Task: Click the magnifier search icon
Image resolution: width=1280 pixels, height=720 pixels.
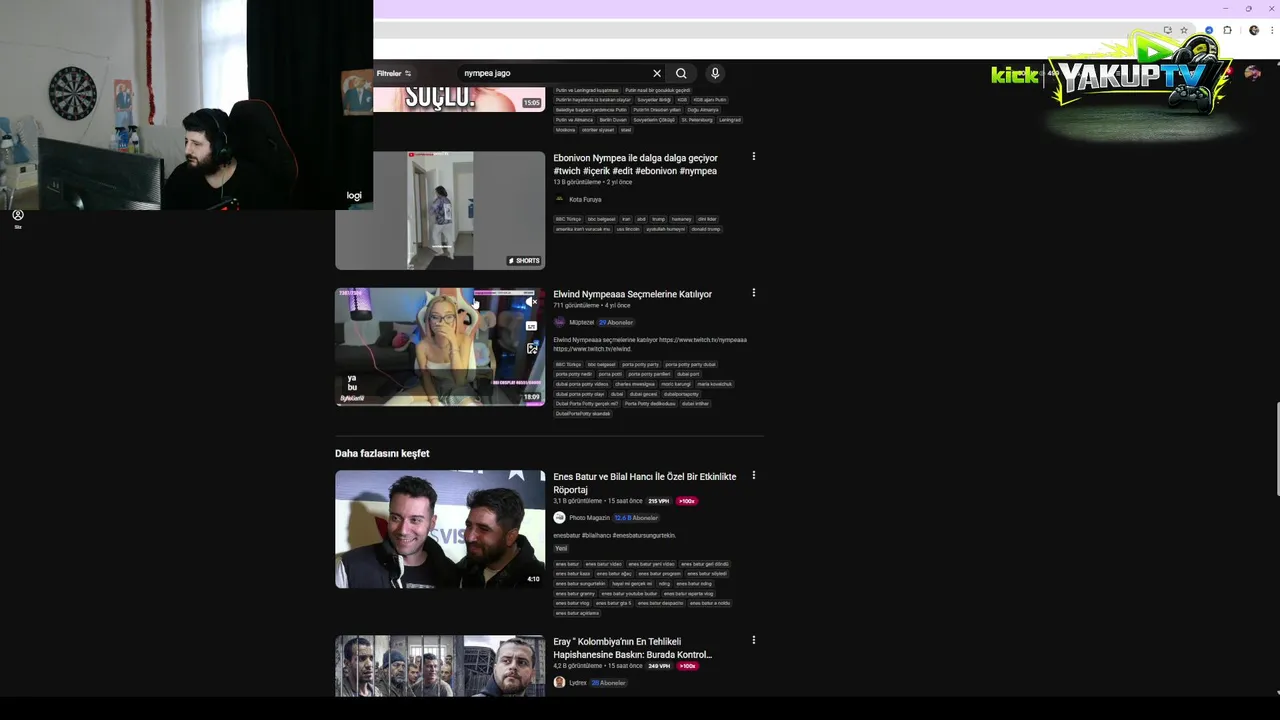Action: coord(681,73)
